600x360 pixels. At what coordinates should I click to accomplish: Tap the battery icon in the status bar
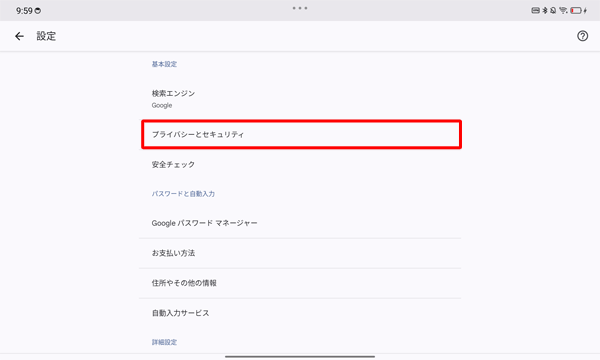click(x=576, y=11)
